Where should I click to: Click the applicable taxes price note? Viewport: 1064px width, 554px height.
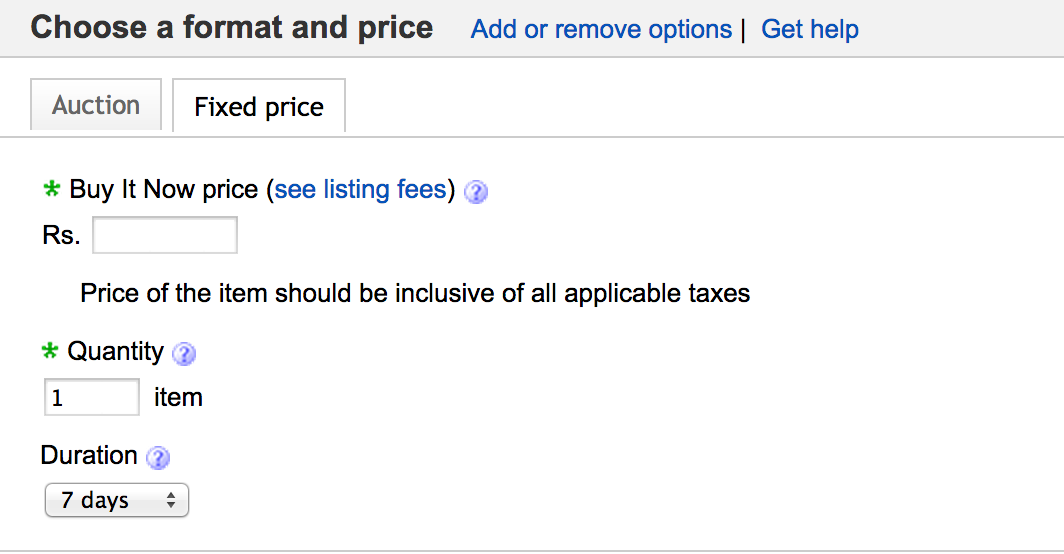[x=415, y=293]
